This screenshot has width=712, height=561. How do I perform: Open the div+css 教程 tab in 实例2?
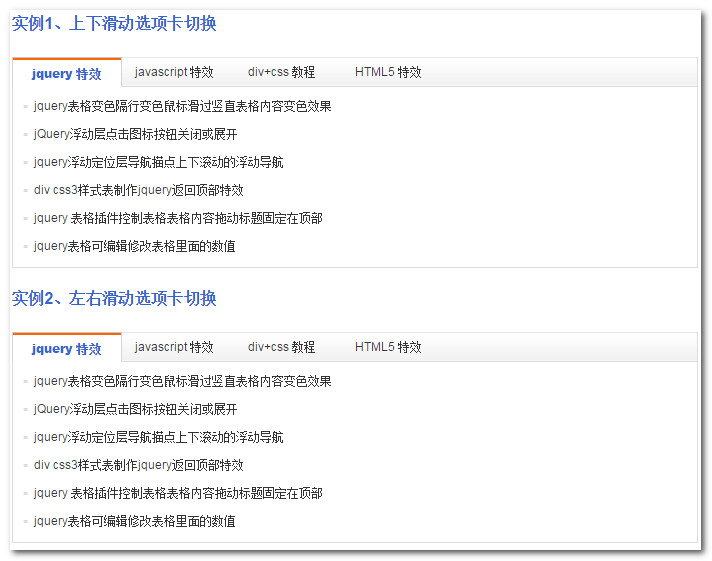(x=281, y=347)
